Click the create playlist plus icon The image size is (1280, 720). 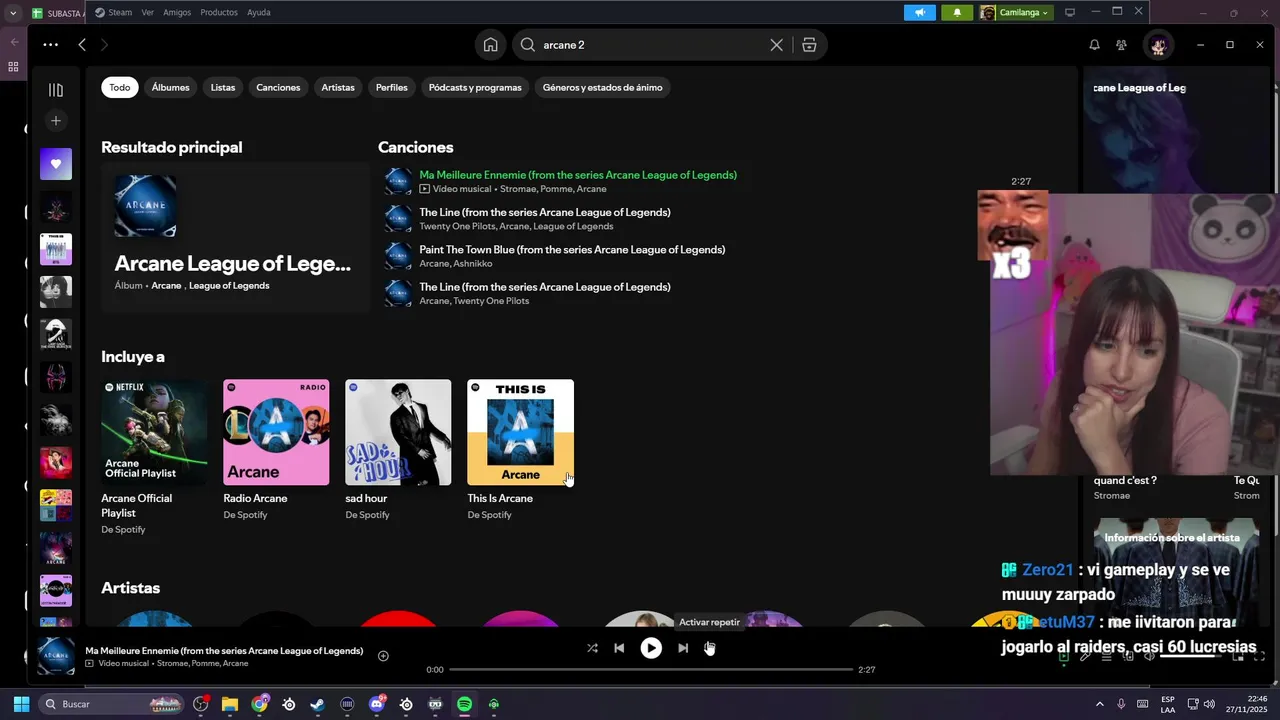pos(56,121)
